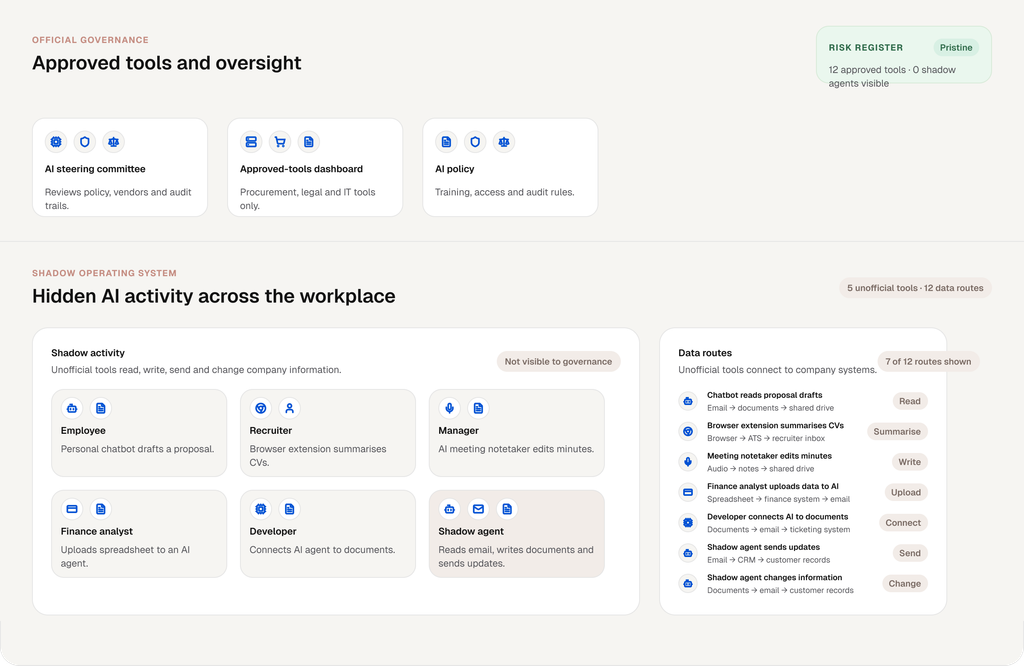Click the document icon in Finance analyst card
Image resolution: width=1024 pixels, height=666 pixels.
point(101,509)
